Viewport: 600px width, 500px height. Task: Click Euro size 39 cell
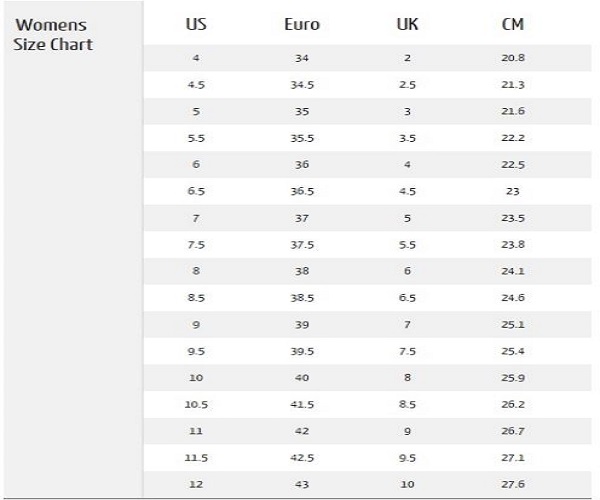coord(302,325)
